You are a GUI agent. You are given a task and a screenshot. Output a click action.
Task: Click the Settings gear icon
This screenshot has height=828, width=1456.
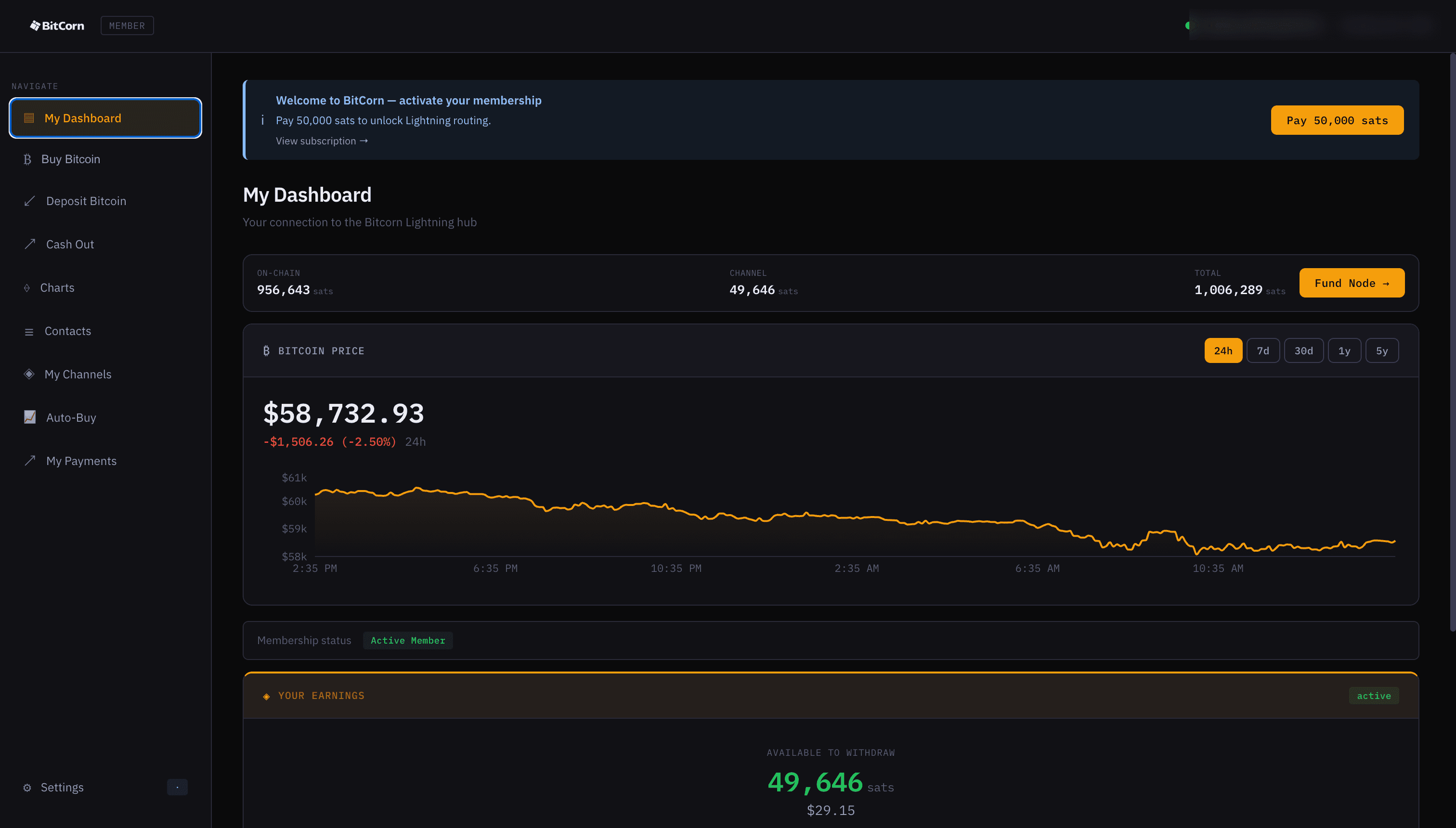(27, 788)
